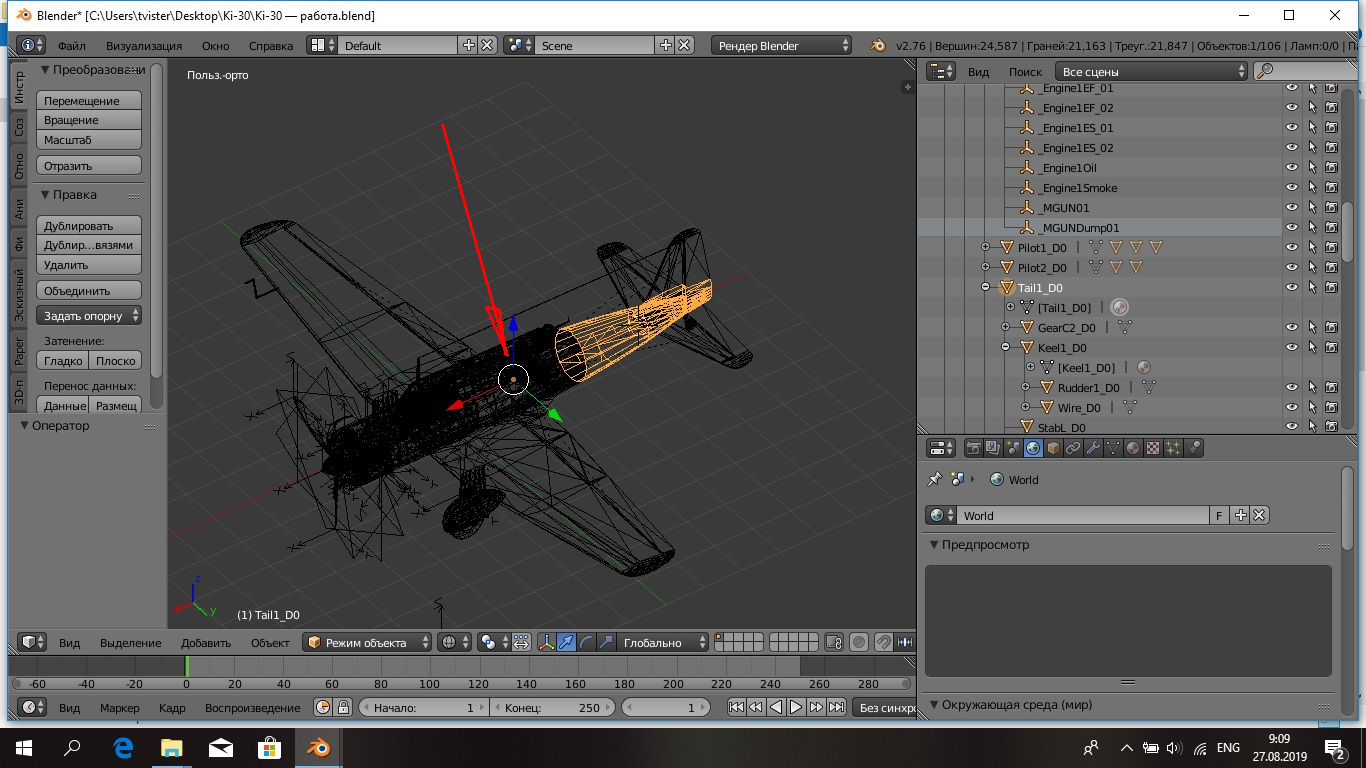Toggle selectability of _Engine1Oil via arrow icon
Image resolution: width=1366 pixels, height=768 pixels.
(1312, 168)
